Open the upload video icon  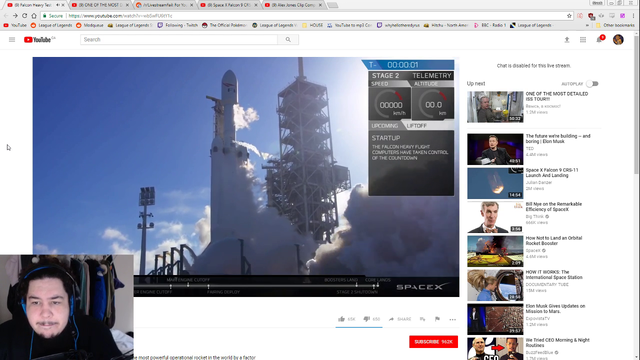pyautogui.click(x=567, y=40)
